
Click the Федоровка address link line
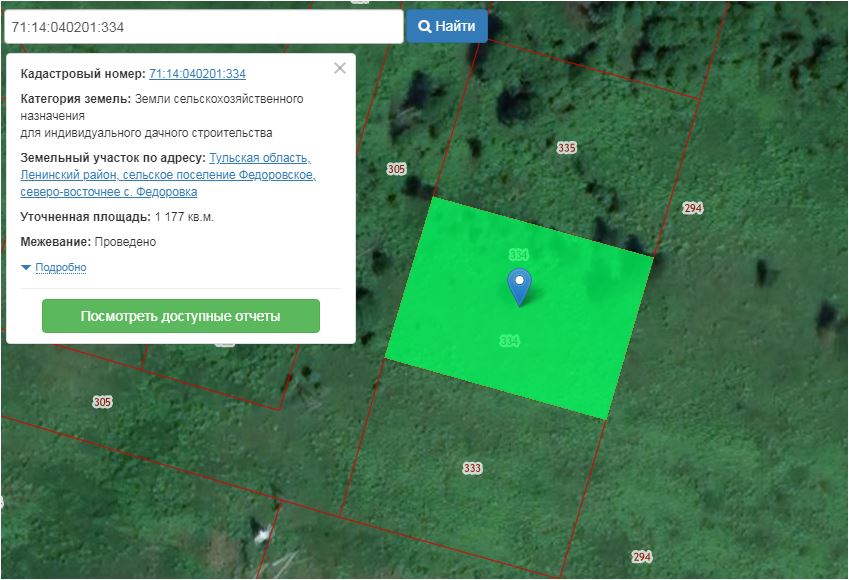(x=108, y=192)
